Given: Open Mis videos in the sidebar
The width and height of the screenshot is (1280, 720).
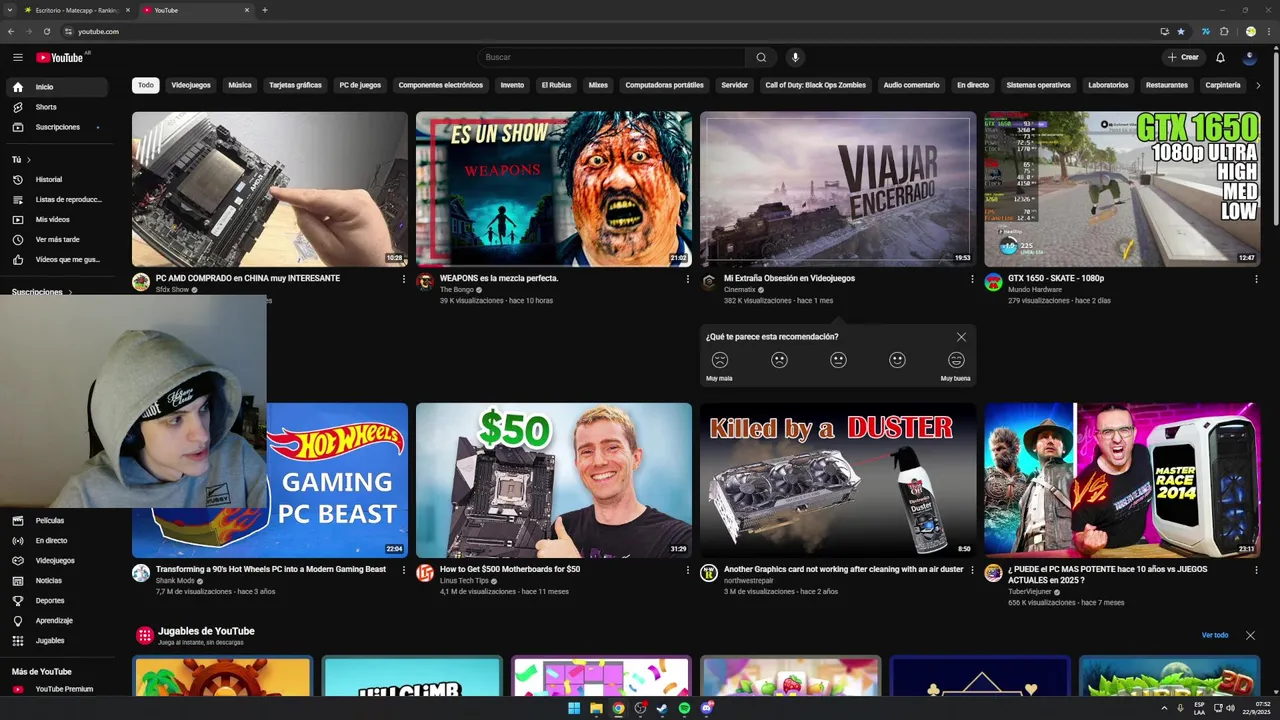Looking at the screenshot, I should click(x=56, y=220).
